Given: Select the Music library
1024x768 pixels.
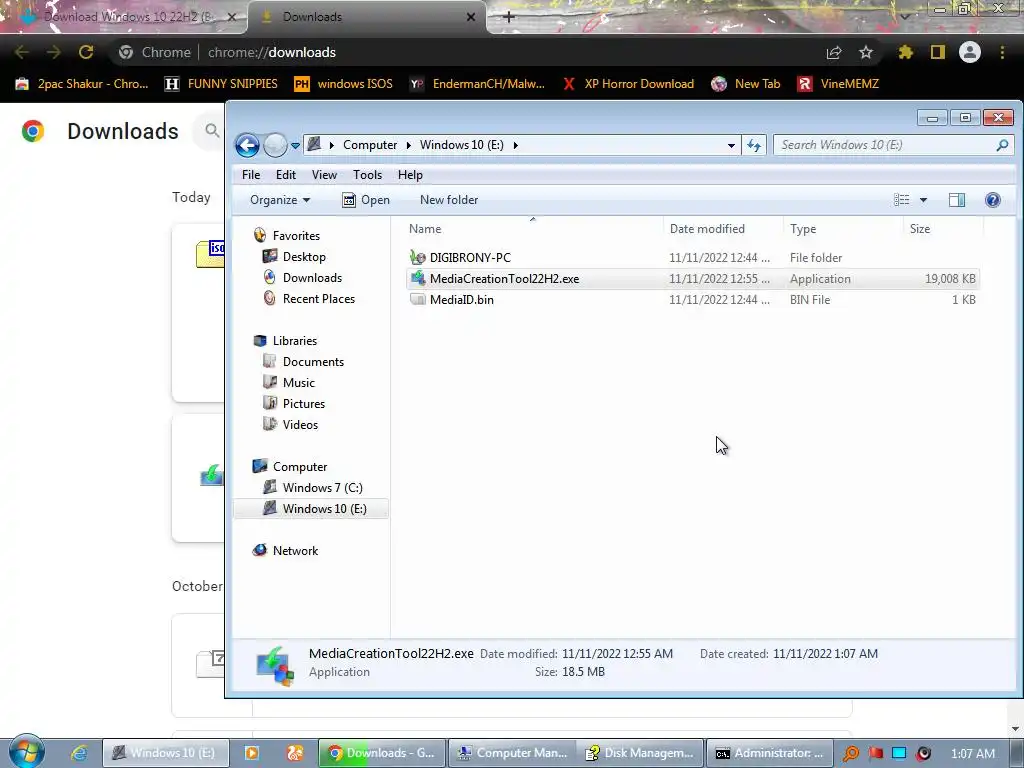Looking at the screenshot, I should (x=298, y=383).
